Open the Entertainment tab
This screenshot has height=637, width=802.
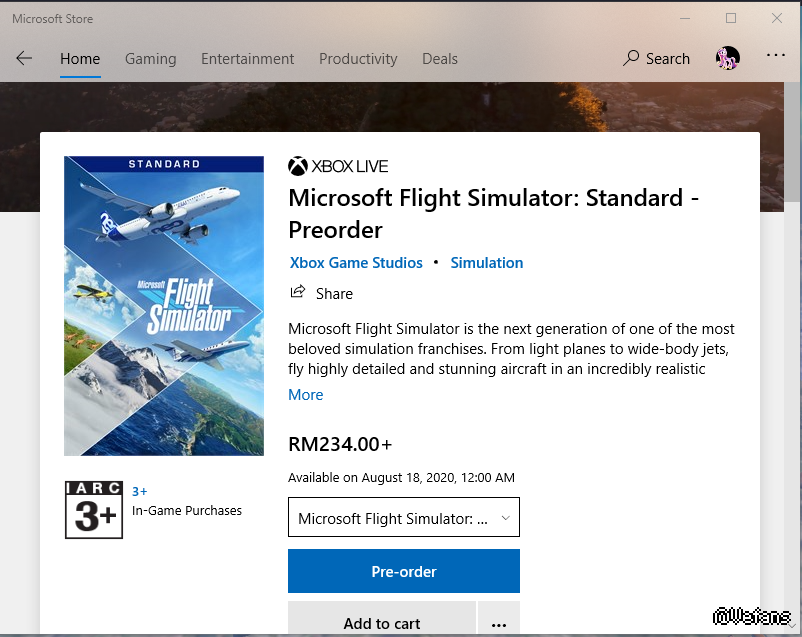247,59
